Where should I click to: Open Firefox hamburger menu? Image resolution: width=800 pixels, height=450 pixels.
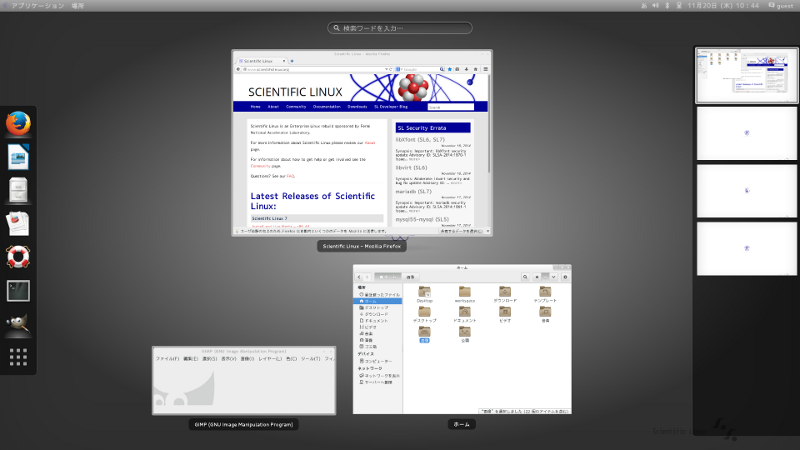click(x=485, y=69)
